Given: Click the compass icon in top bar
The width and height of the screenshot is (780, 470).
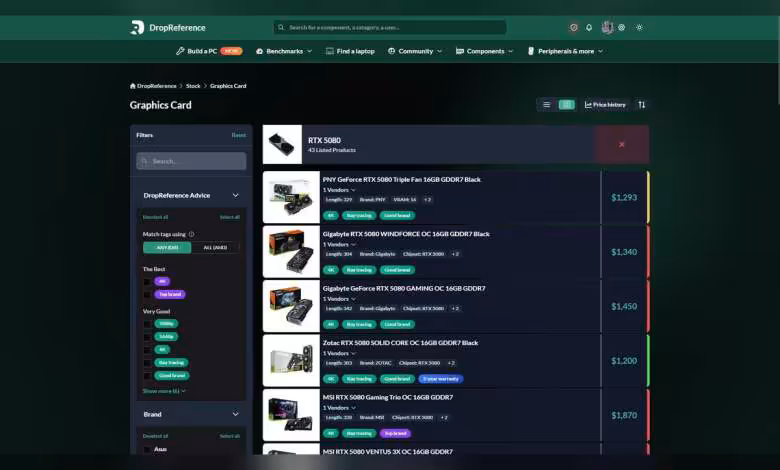Looking at the screenshot, I should click(x=574, y=27).
